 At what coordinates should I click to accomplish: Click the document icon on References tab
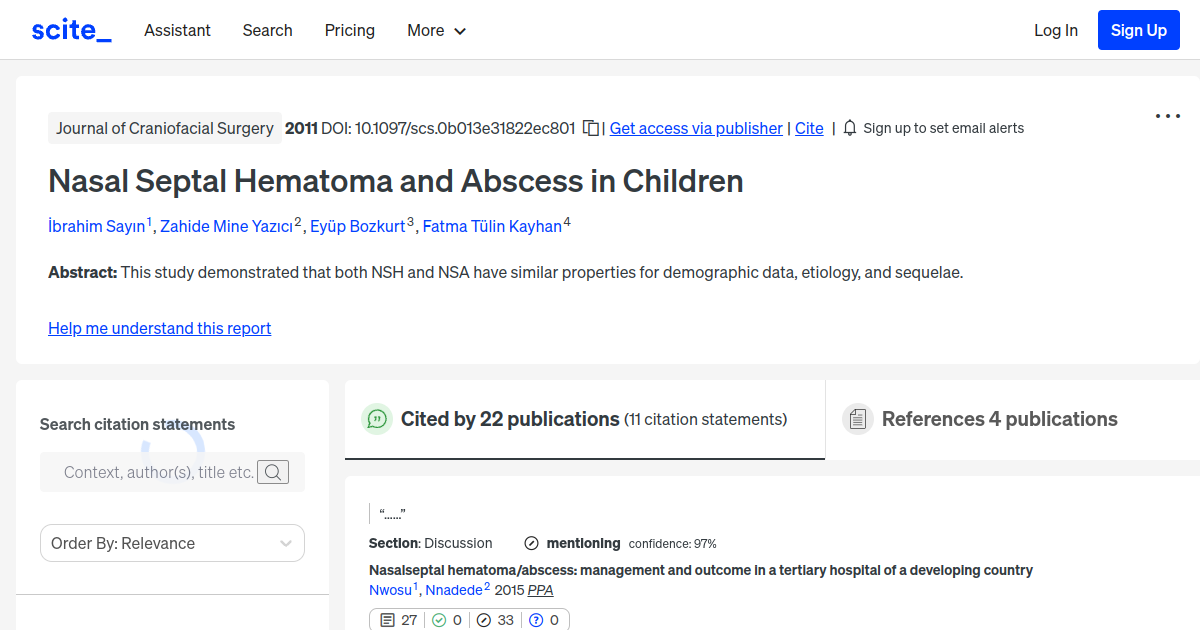click(x=858, y=418)
